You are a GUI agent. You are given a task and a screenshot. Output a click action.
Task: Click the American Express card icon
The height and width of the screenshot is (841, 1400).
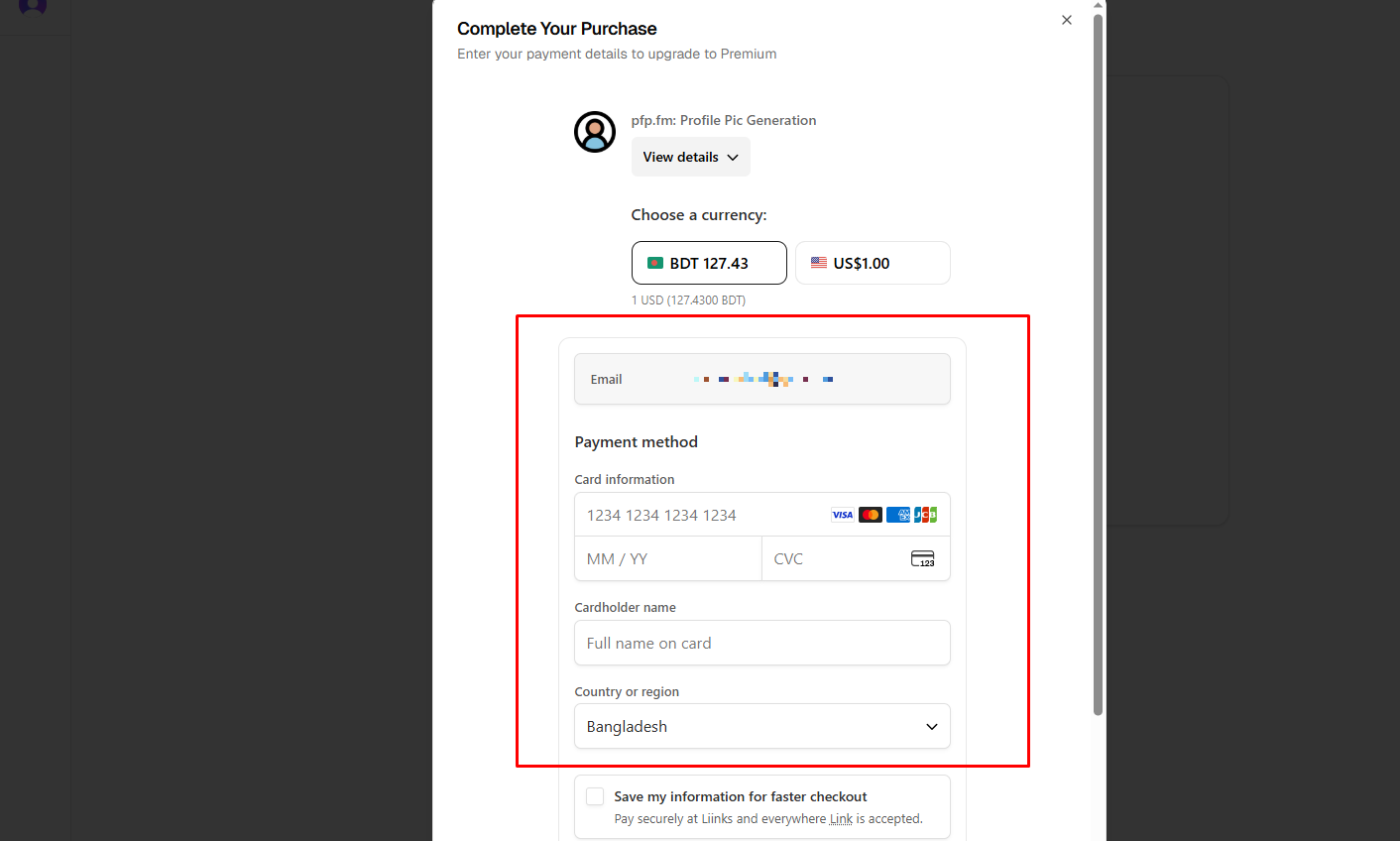pyautogui.click(x=898, y=515)
